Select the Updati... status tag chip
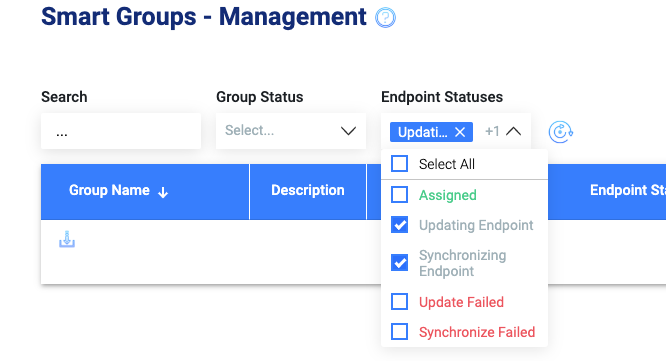Image resolution: width=666 pixels, height=361 pixels. point(422,132)
